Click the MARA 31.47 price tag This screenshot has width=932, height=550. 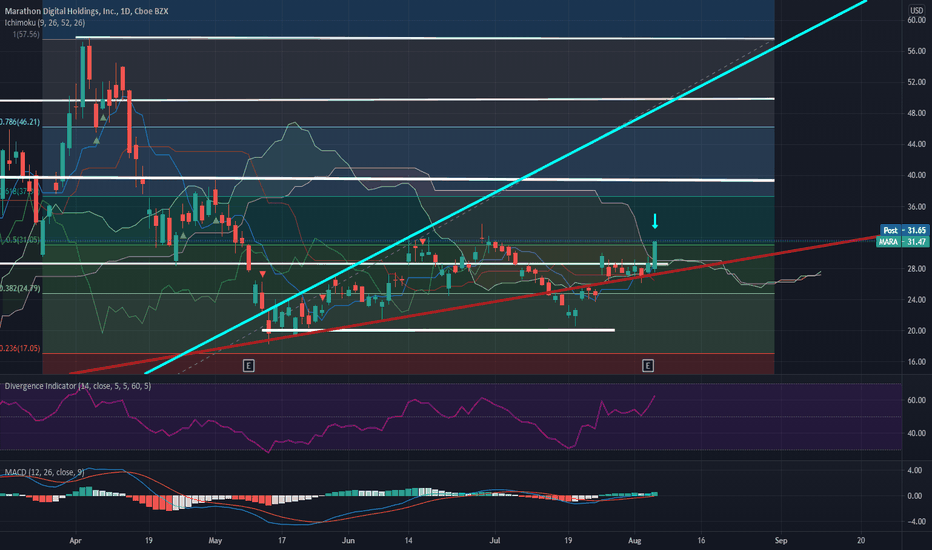[x=902, y=241]
